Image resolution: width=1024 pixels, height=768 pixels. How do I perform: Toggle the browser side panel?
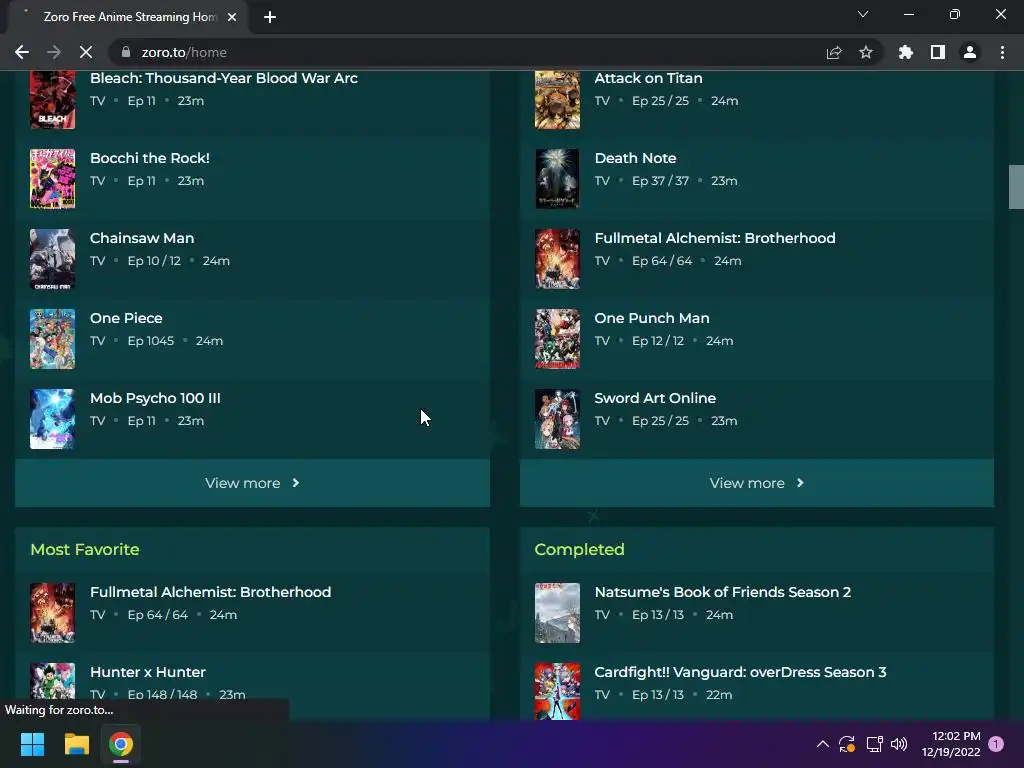point(937,52)
